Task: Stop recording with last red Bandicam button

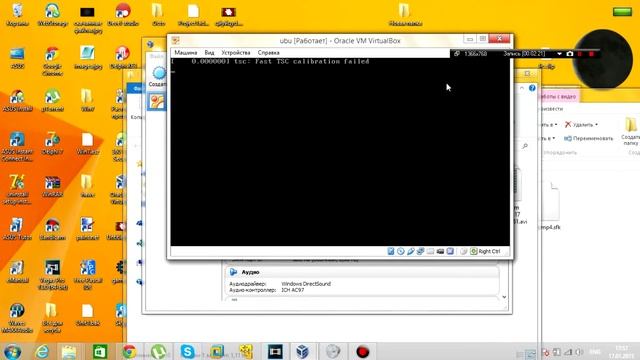Action: tap(591, 54)
